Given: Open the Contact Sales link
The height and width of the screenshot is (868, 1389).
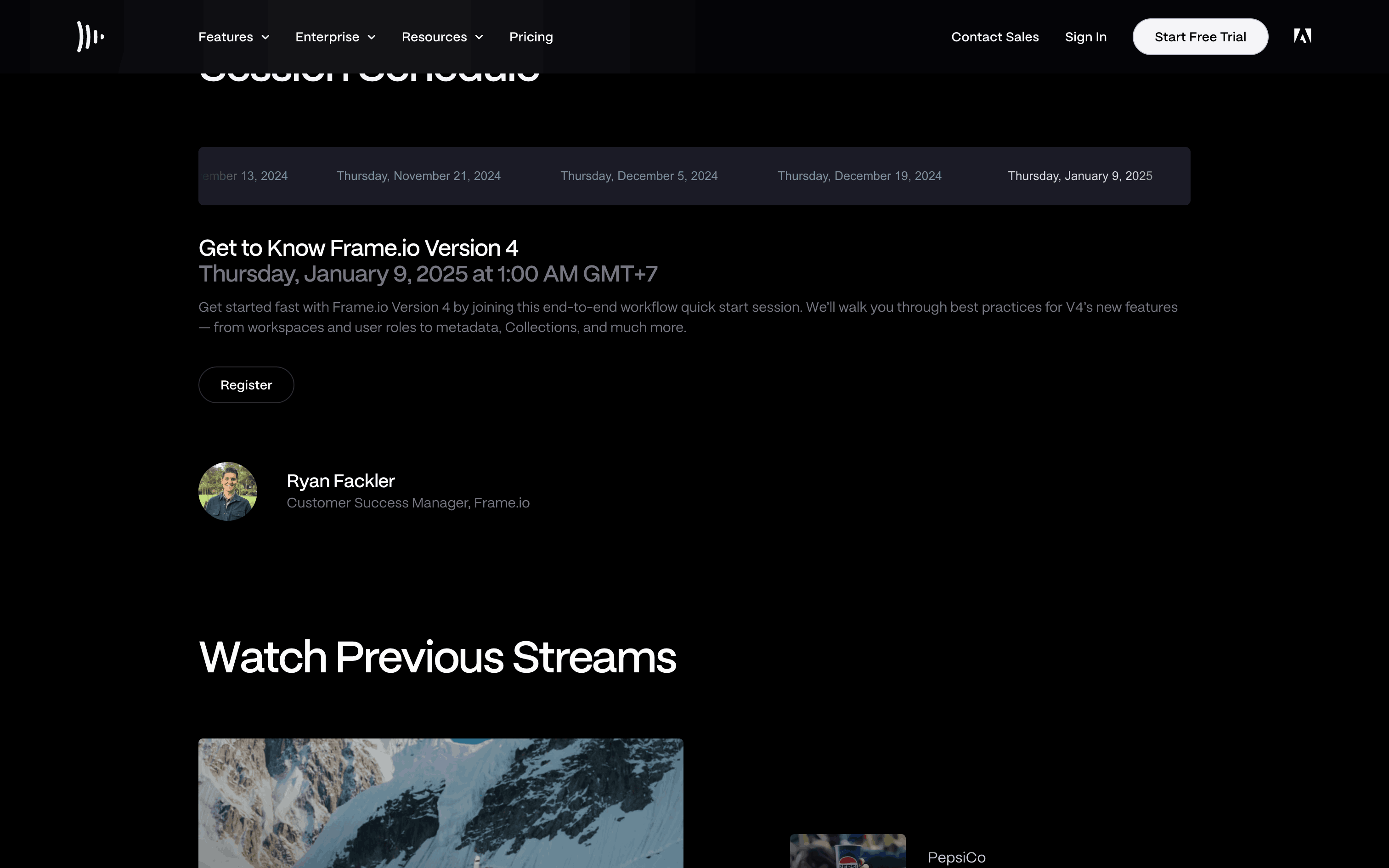Looking at the screenshot, I should coord(995,37).
